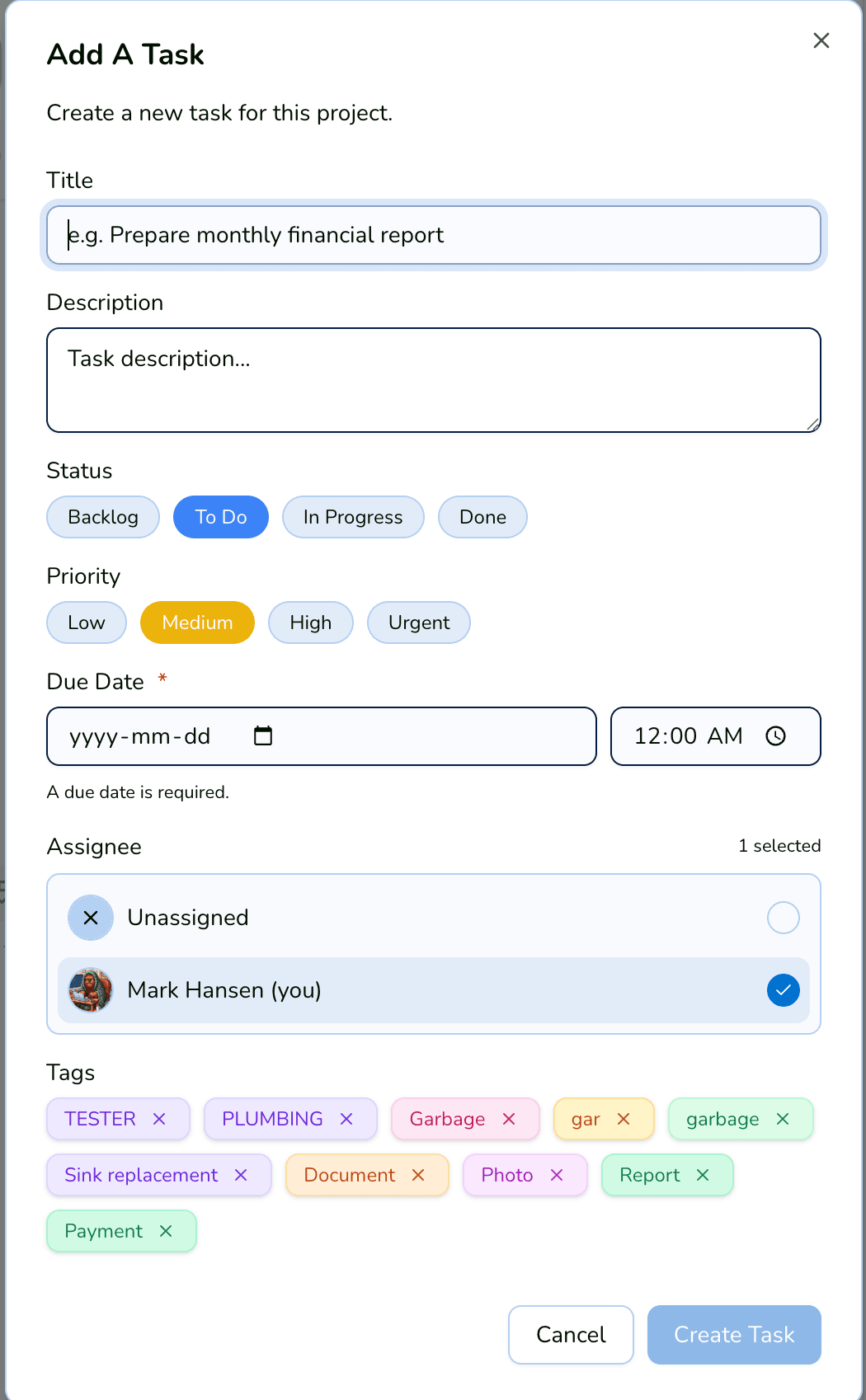
Task: Click the yyyy-mm-dd due date field
Action: (322, 736)
